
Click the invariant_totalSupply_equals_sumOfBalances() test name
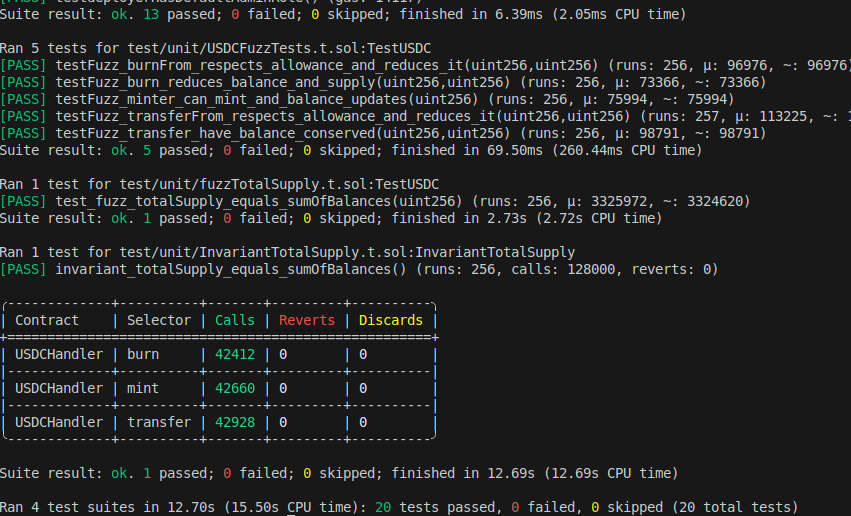click(x=231, y=269)
